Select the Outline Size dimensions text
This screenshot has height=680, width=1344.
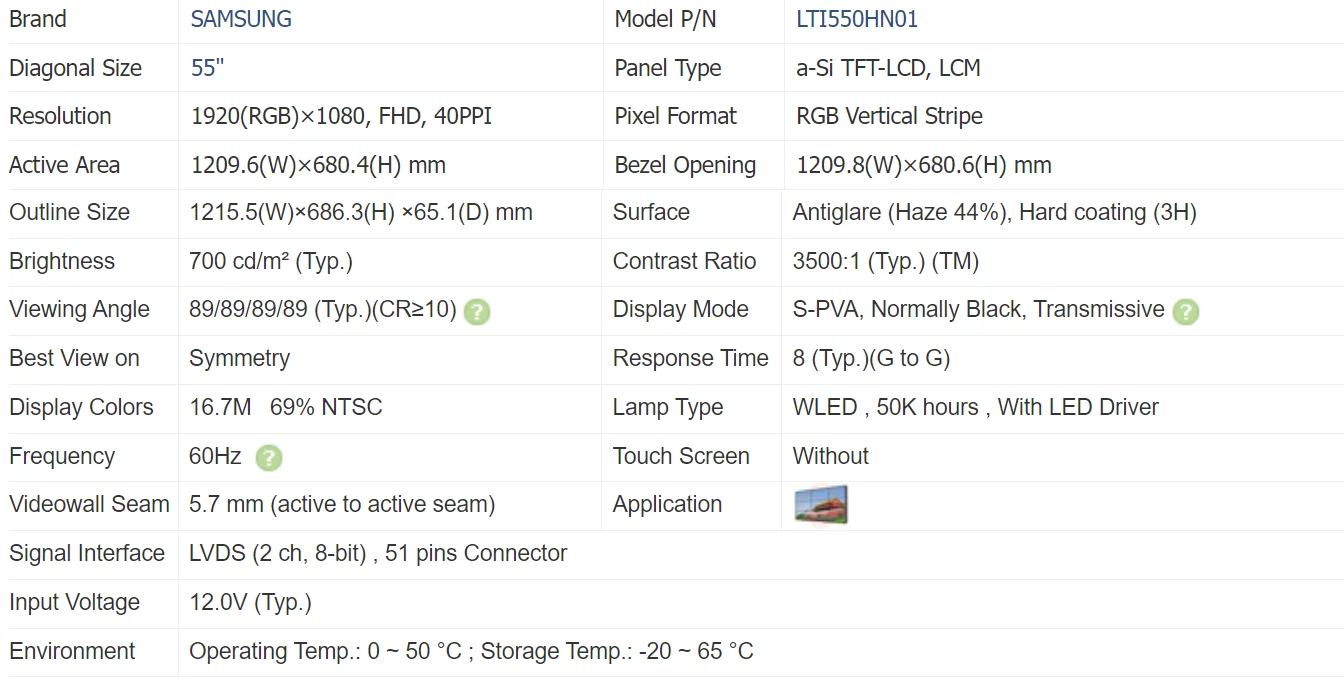coord(360,212)
